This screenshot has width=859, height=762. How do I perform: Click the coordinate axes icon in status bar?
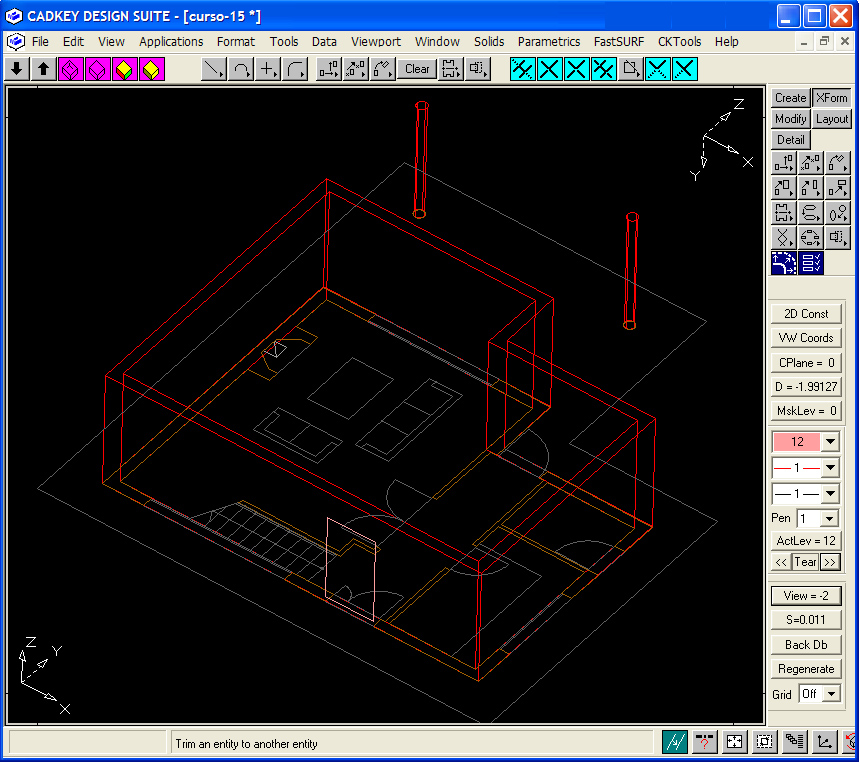click(824, 742)
